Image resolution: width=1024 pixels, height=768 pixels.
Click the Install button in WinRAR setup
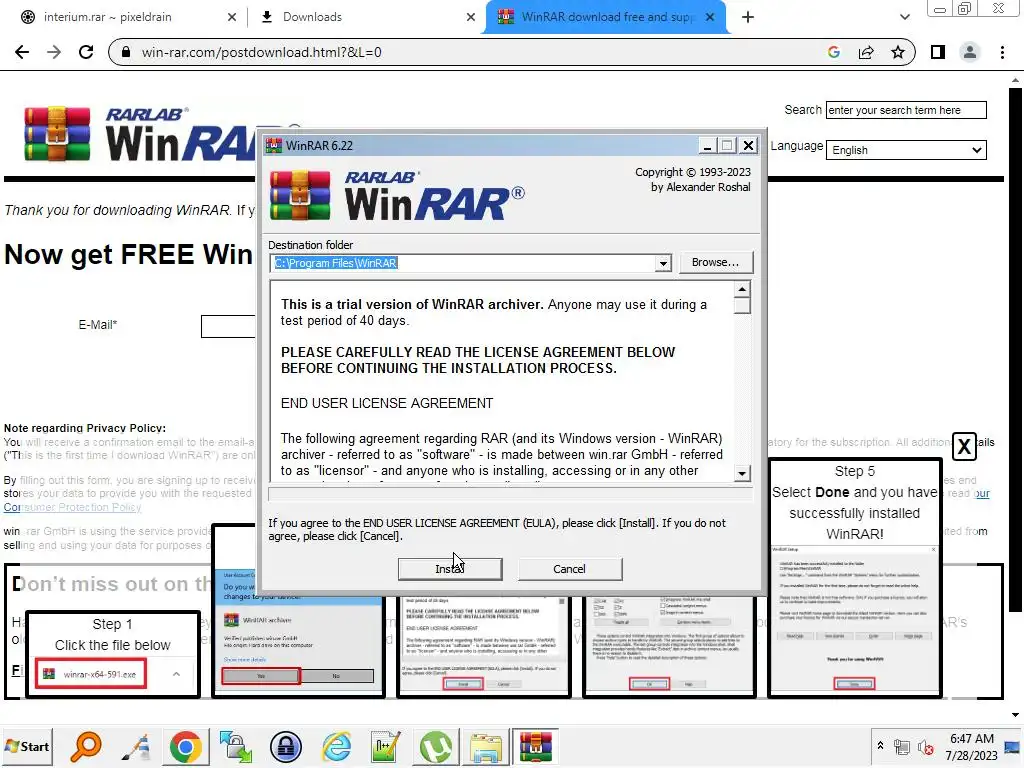[450, 569]
